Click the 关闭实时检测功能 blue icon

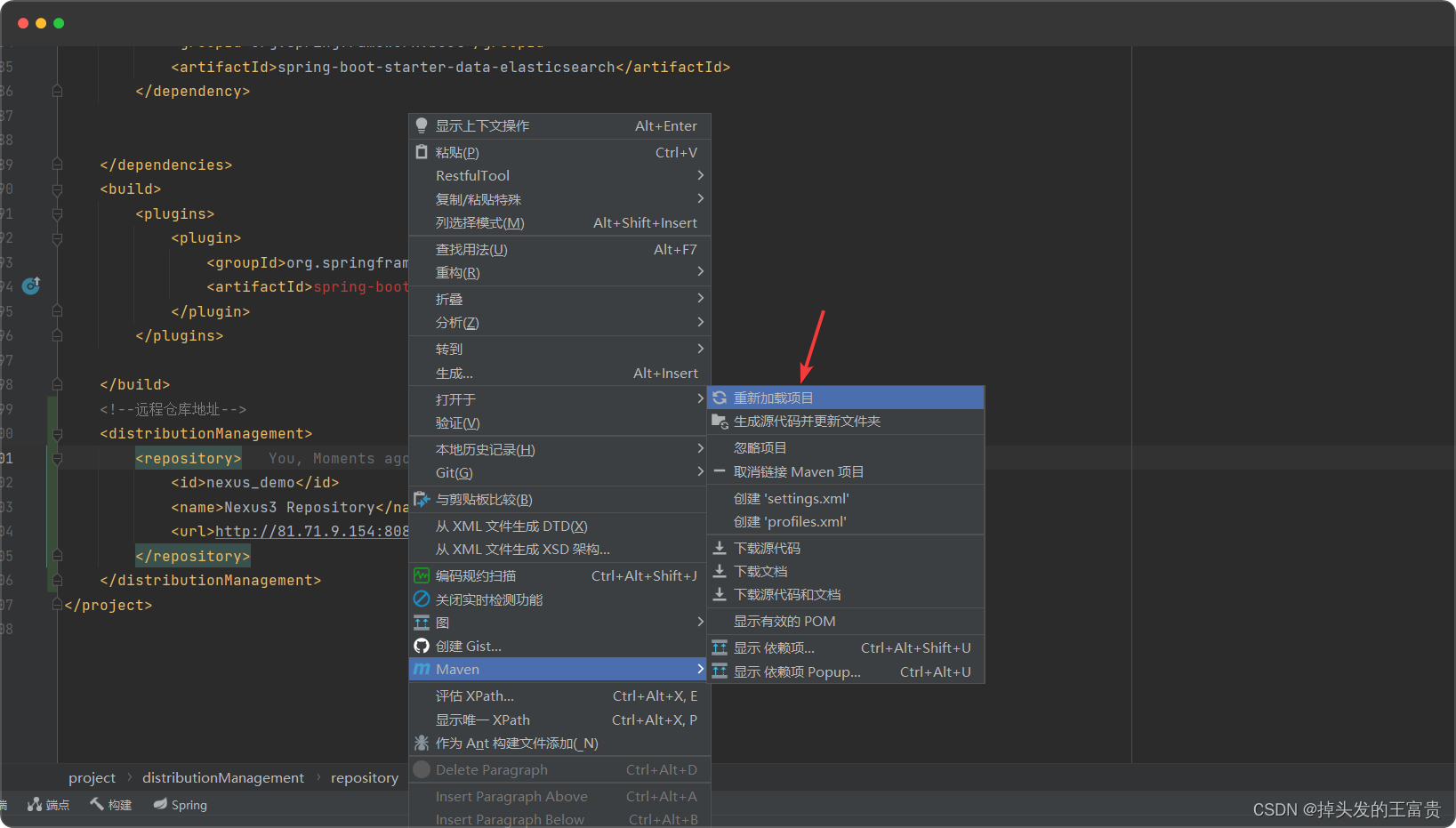pyautogui.click(x=422, y=599)
